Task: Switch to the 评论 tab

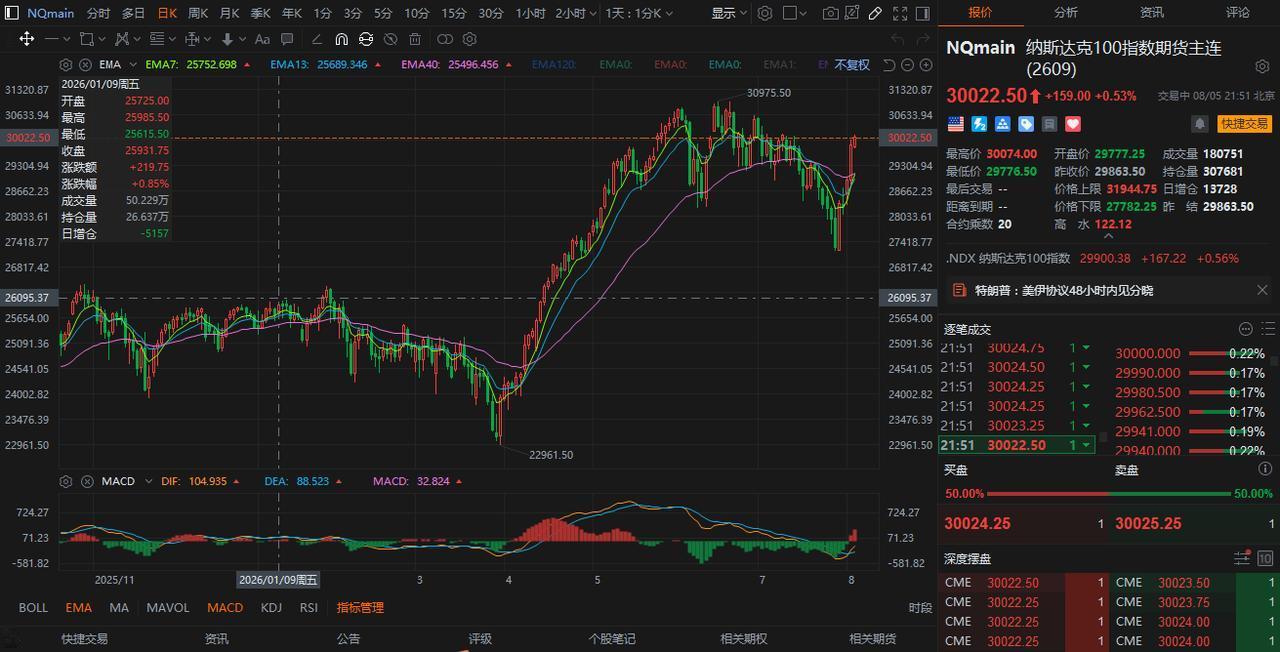Action: pos(1238,13)
